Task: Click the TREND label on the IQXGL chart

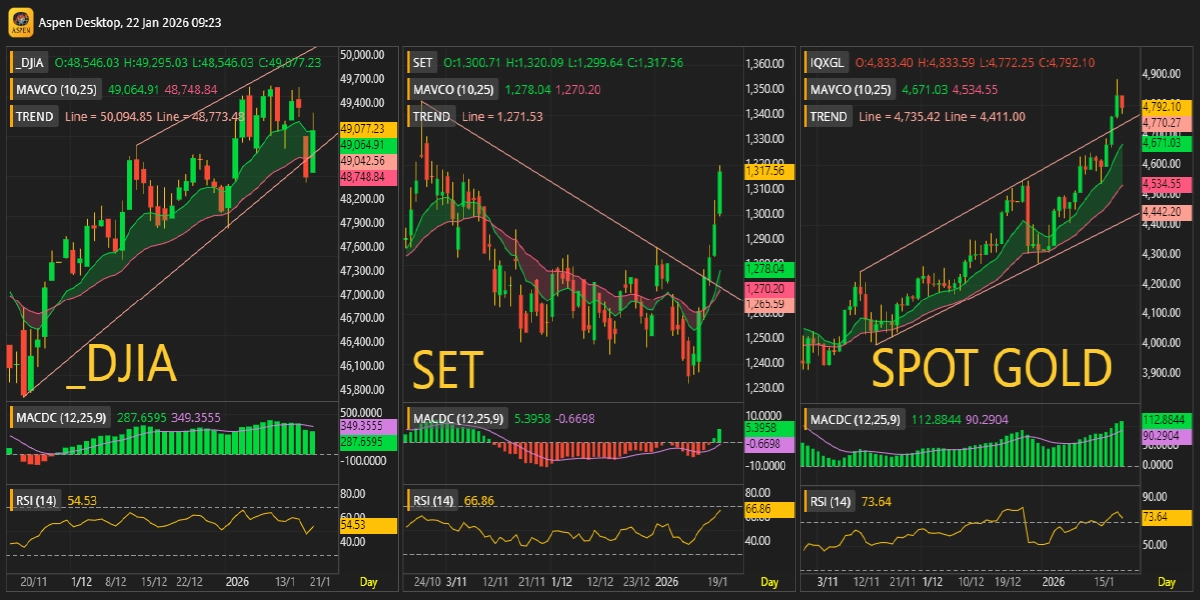Action: point(829,117)
